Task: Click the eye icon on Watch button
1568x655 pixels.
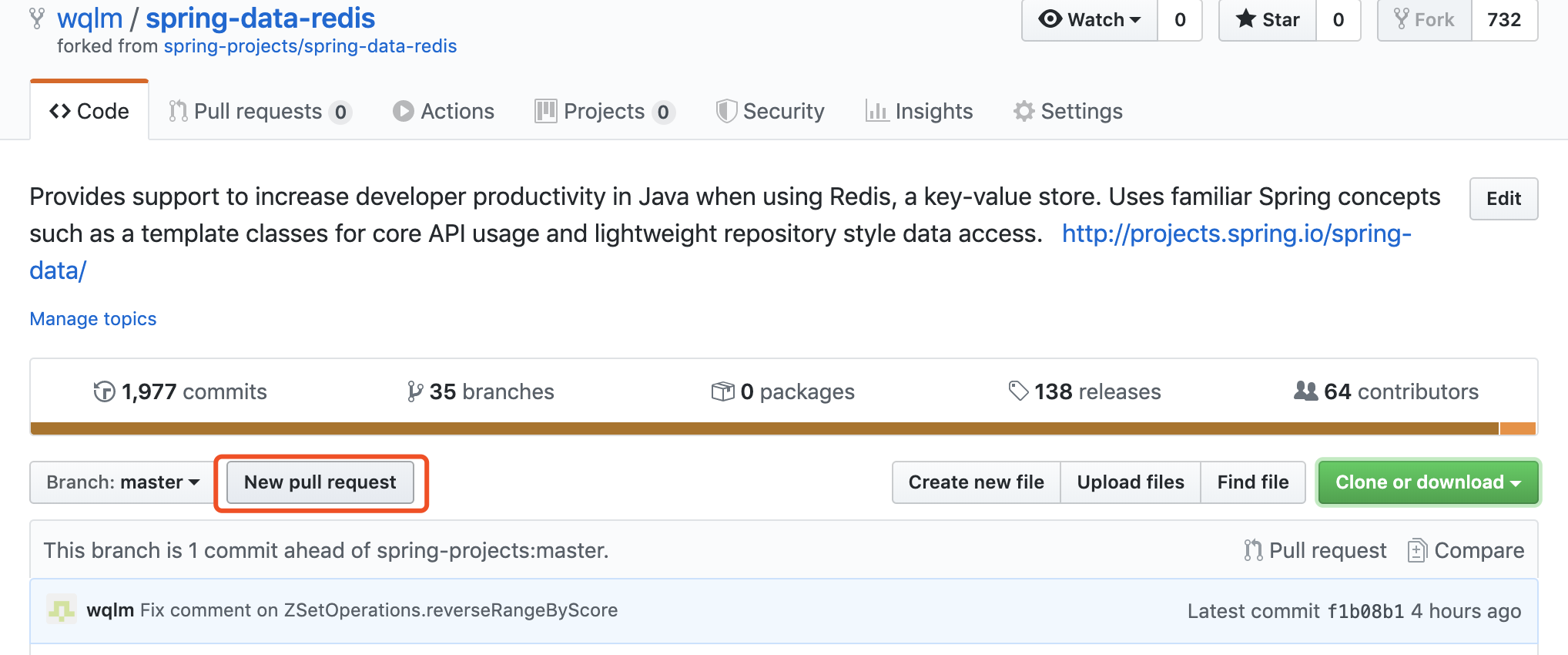Action: coord(1050,19)
